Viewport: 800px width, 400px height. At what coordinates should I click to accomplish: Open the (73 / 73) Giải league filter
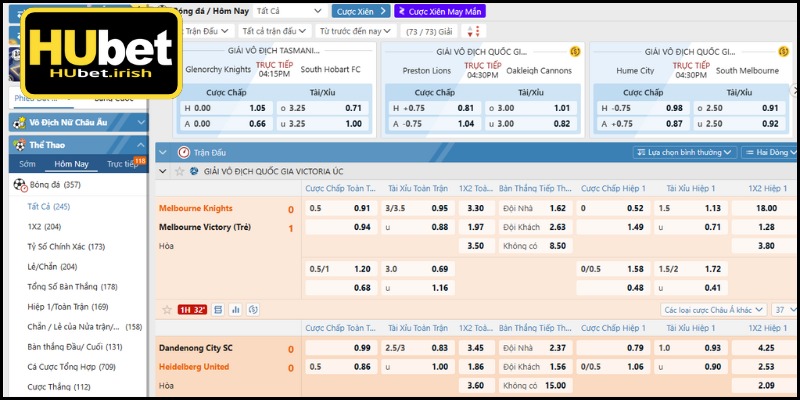429,31
